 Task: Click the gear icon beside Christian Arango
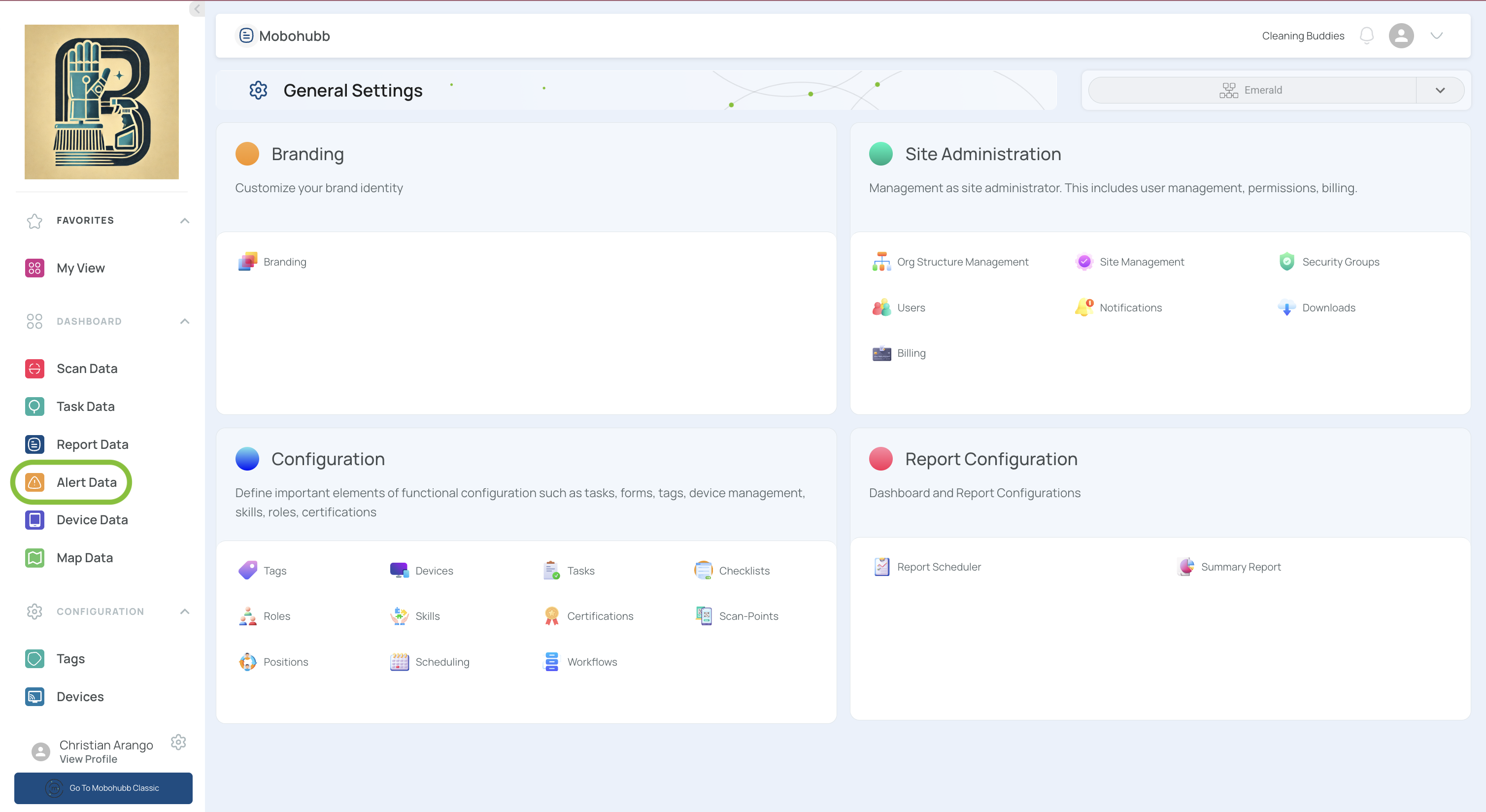coord(178,742)
